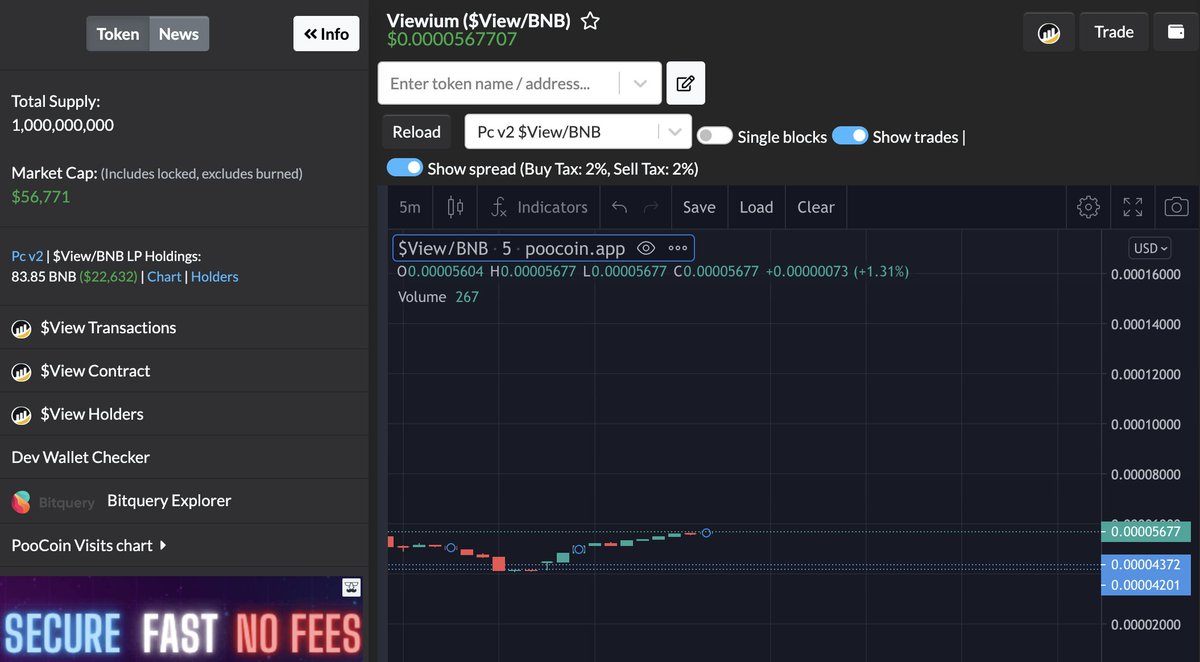The width and height of the screenshot is (1200, 662).
Task: Take a chart snapshot with camera icon
Action: point(1177,207)
